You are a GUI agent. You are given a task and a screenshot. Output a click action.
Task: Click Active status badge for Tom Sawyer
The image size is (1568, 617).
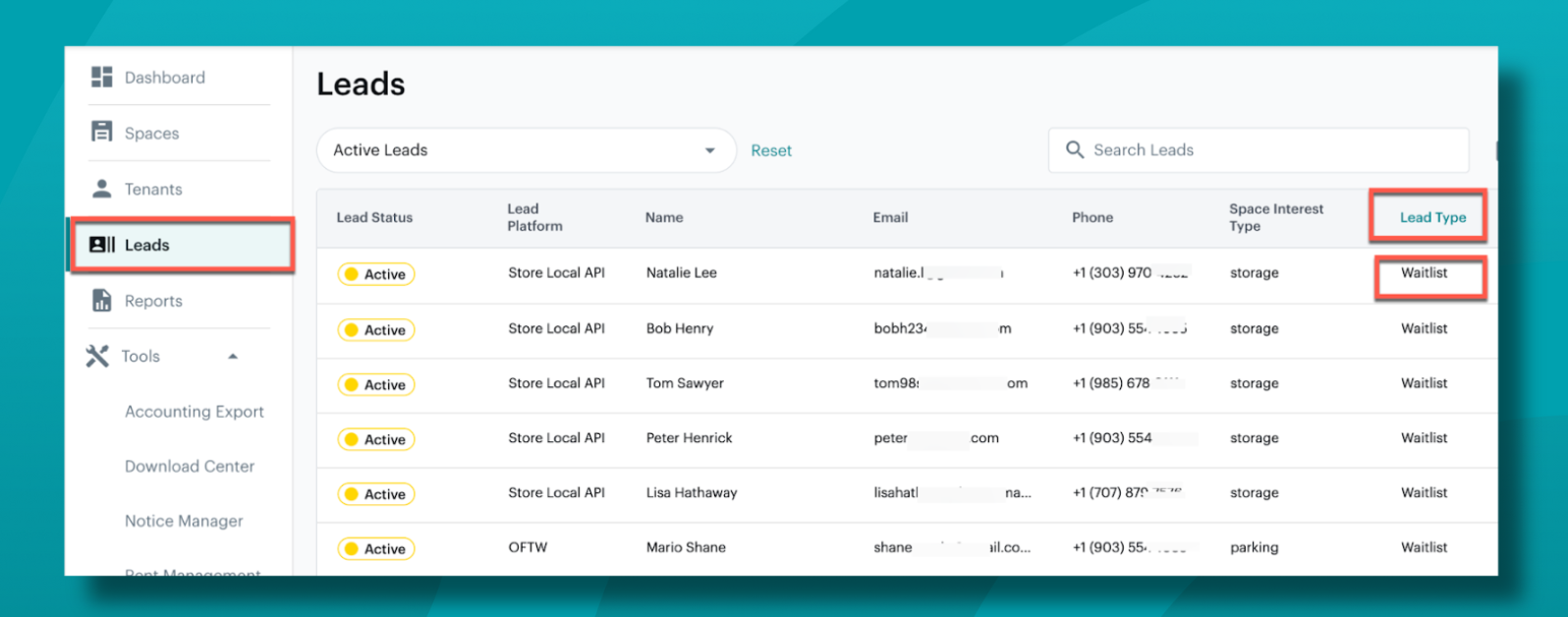click(x=375, y=385)
